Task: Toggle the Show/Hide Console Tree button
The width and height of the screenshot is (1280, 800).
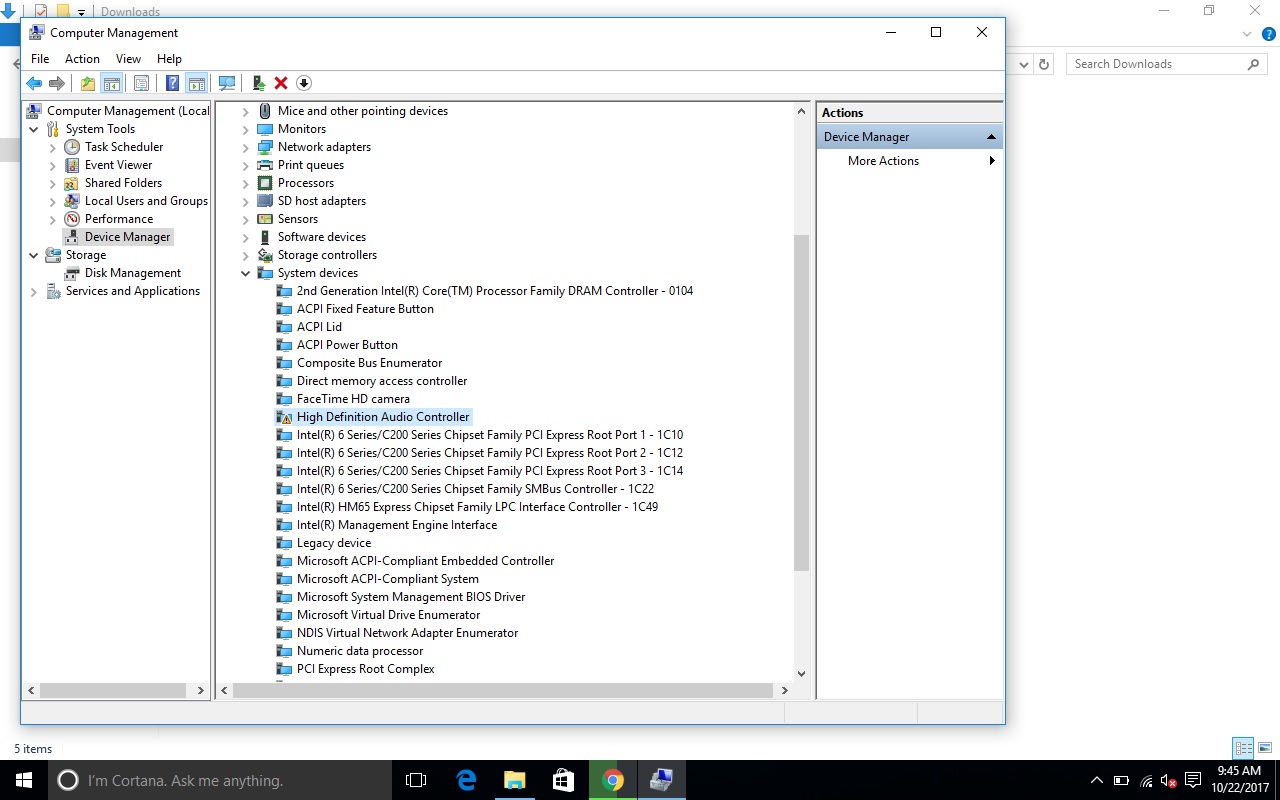Action: click(x=112, y=84)
